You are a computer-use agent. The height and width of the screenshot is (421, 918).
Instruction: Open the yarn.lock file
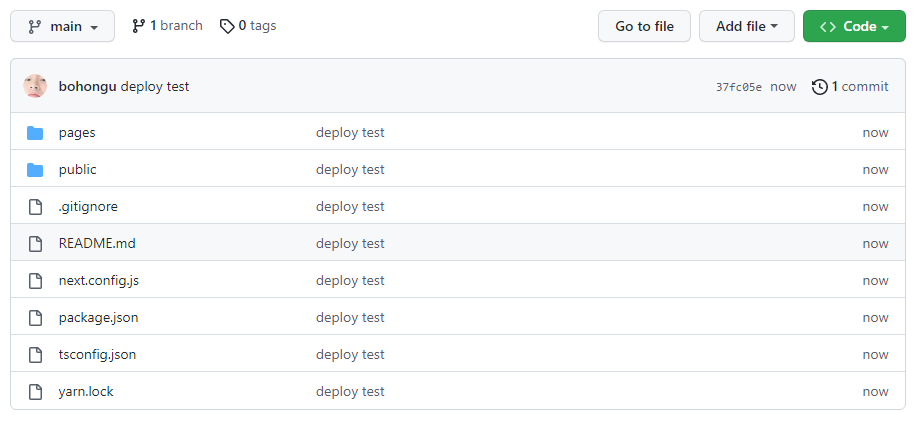(86, 391)
